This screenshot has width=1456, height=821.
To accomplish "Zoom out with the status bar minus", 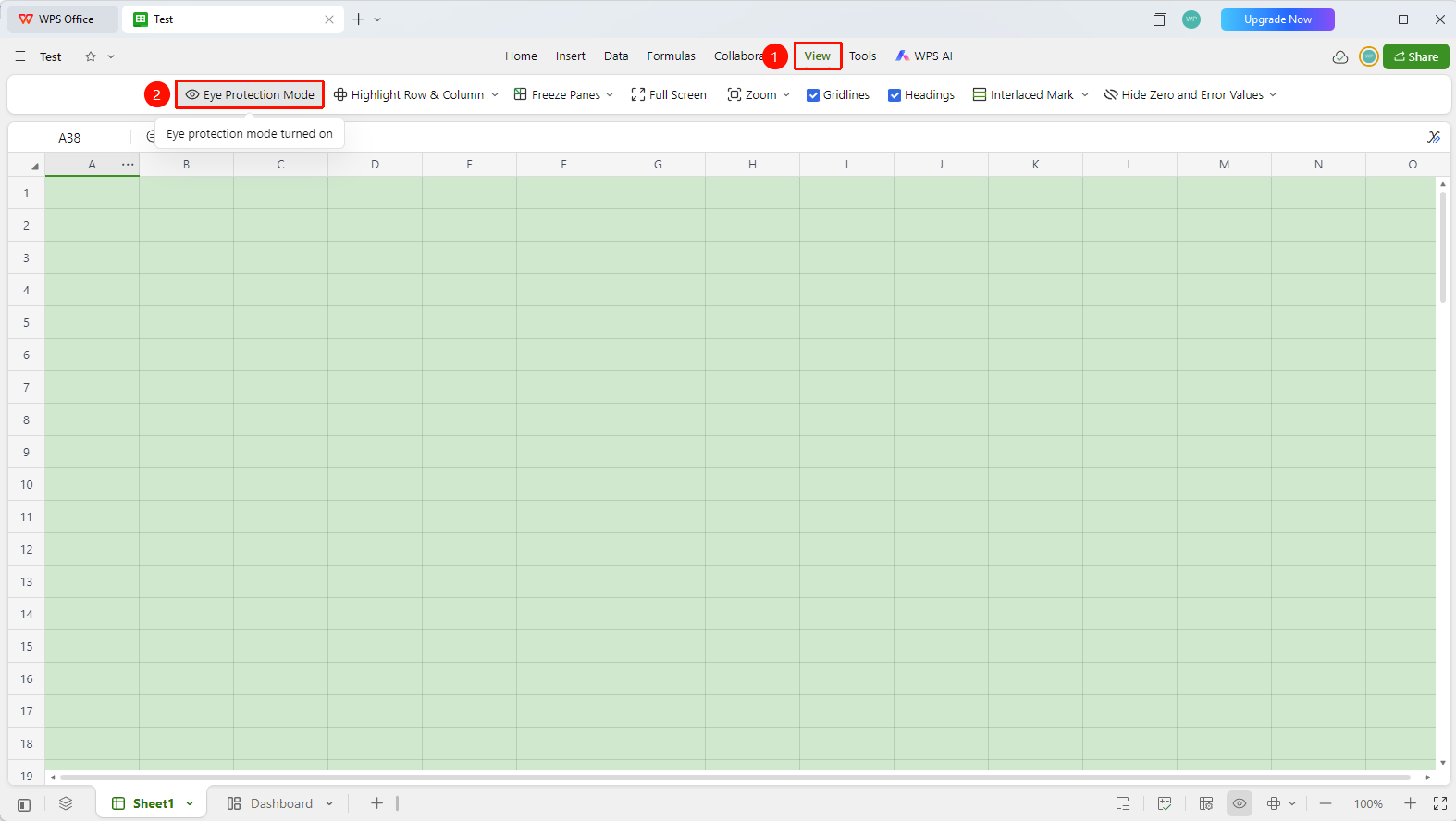I will (x=1326, y=803).
